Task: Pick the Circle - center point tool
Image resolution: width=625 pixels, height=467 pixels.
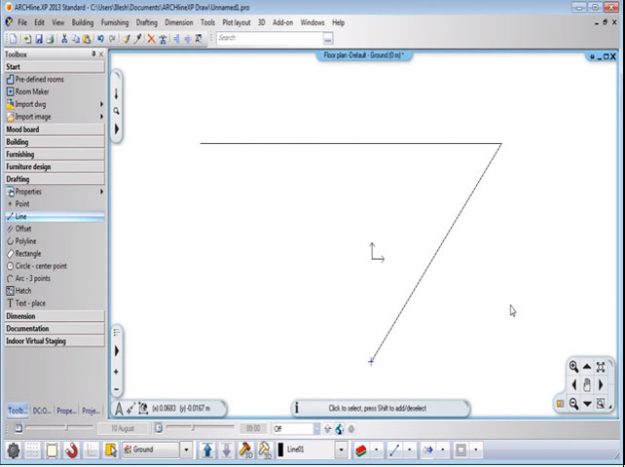Action: click(40, 266)
